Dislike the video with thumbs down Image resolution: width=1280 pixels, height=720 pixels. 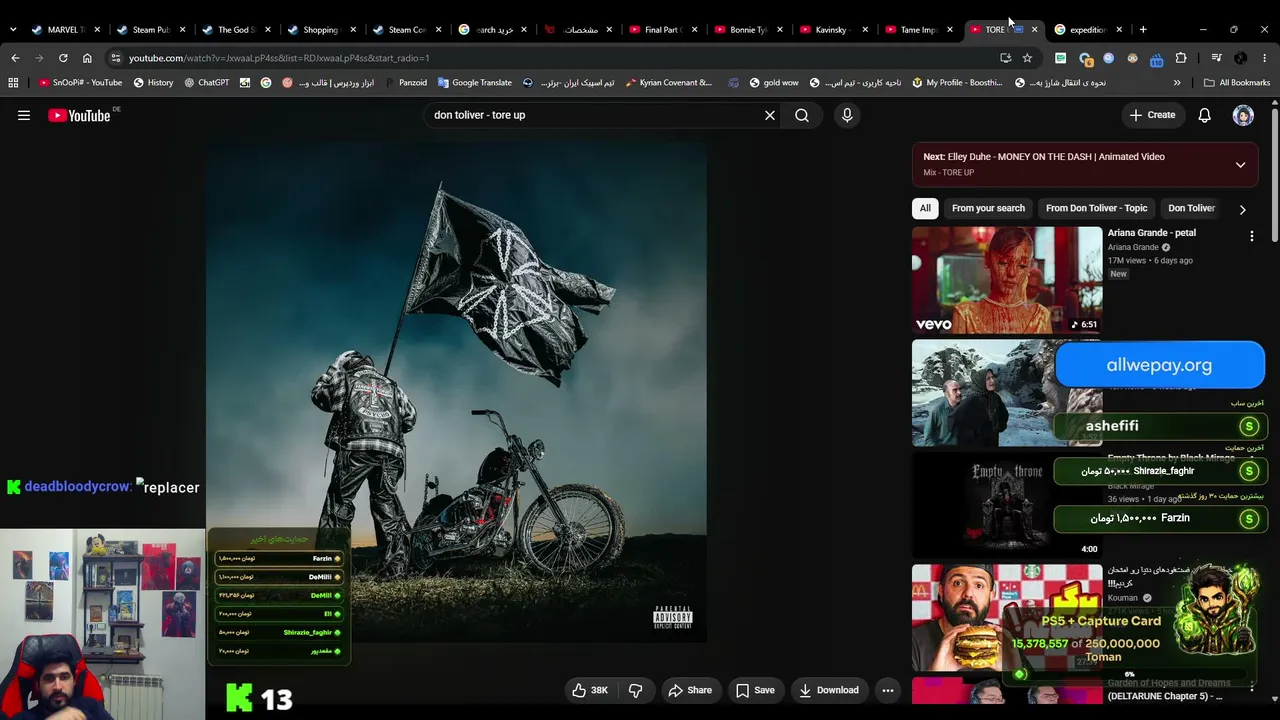(x=635, y=690)
